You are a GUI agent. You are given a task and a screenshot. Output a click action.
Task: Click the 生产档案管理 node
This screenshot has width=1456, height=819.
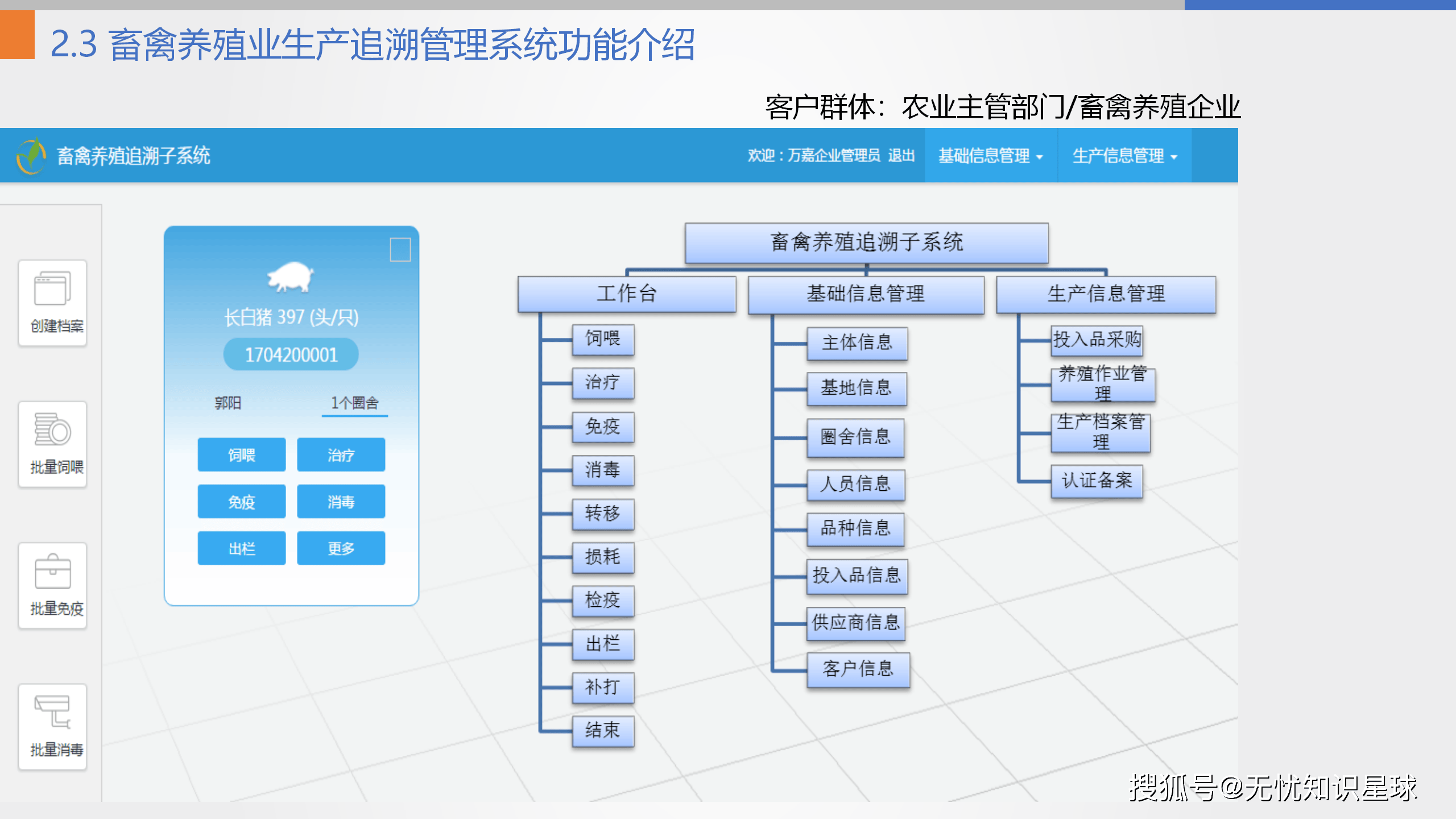coord(1101,433)
